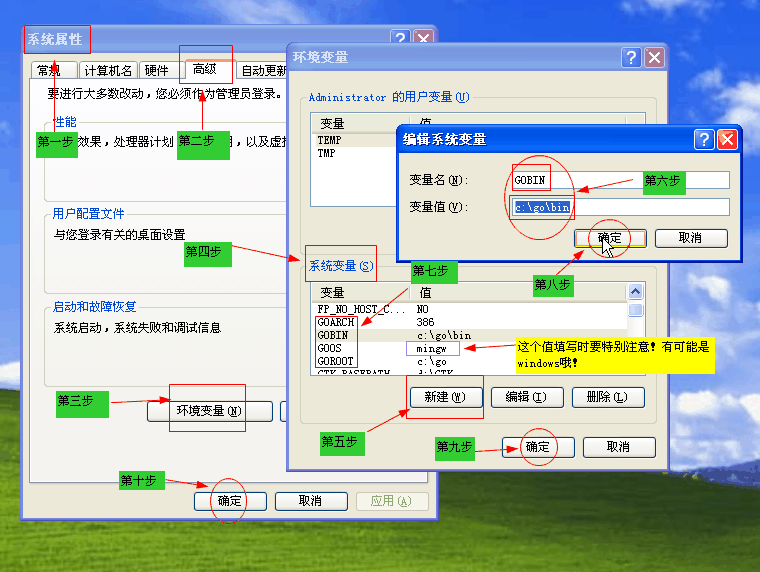This screenshot has height=572, width=760.
Task: Close the 编辑系统变量 dialog
Action: click(x=727, y=140)
